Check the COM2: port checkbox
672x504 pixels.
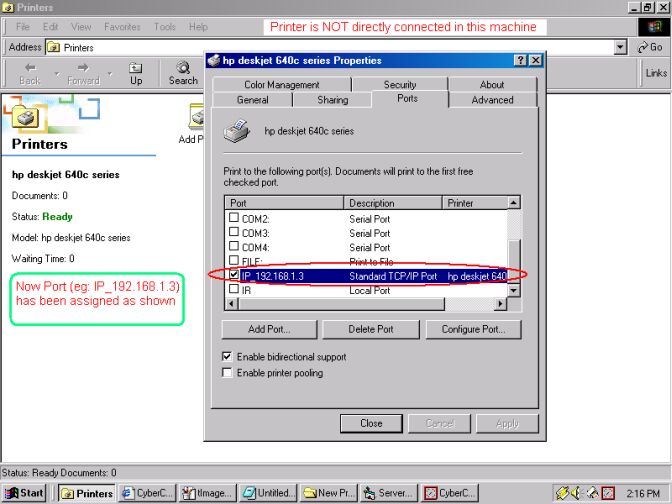tap(234, 218)
